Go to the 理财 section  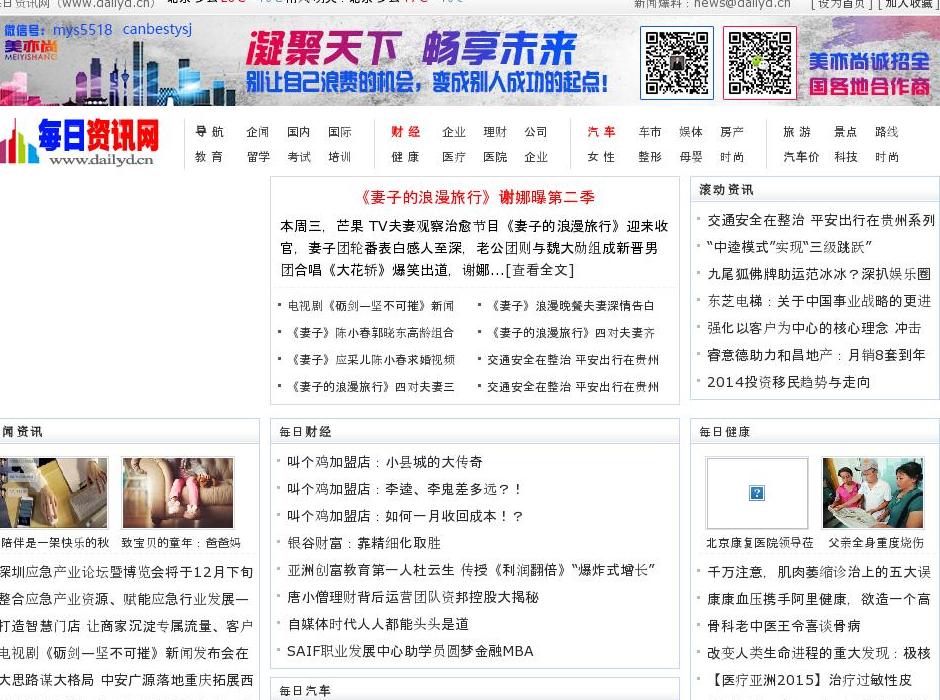(495, 132)
